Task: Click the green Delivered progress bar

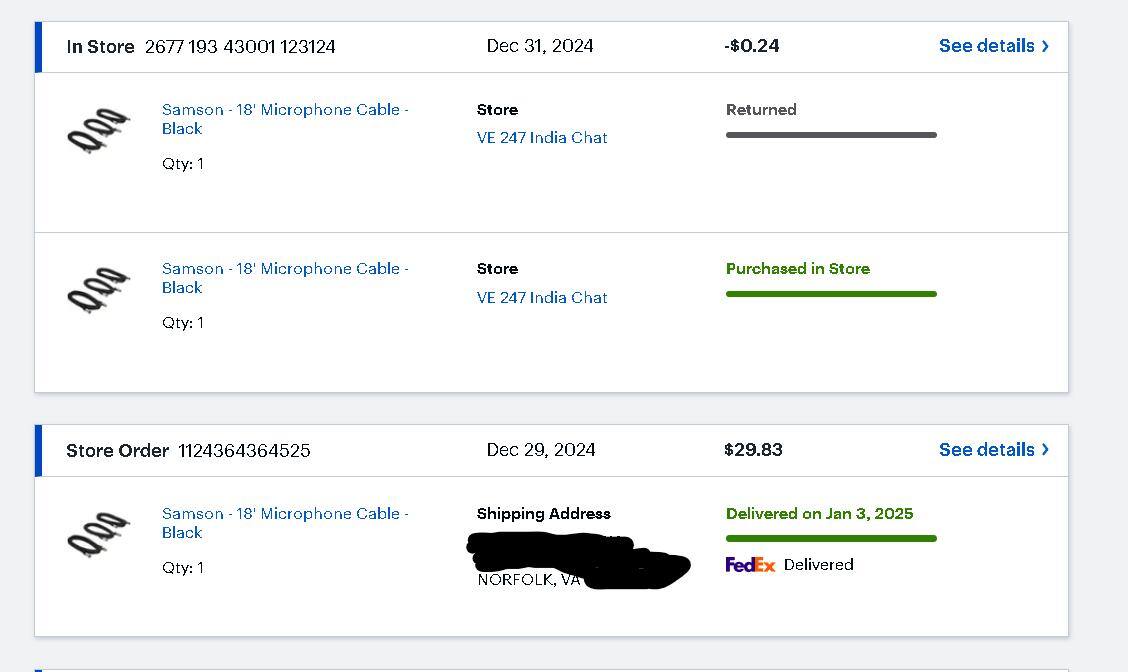Action: pyautogui.click(x=831, y=539)
